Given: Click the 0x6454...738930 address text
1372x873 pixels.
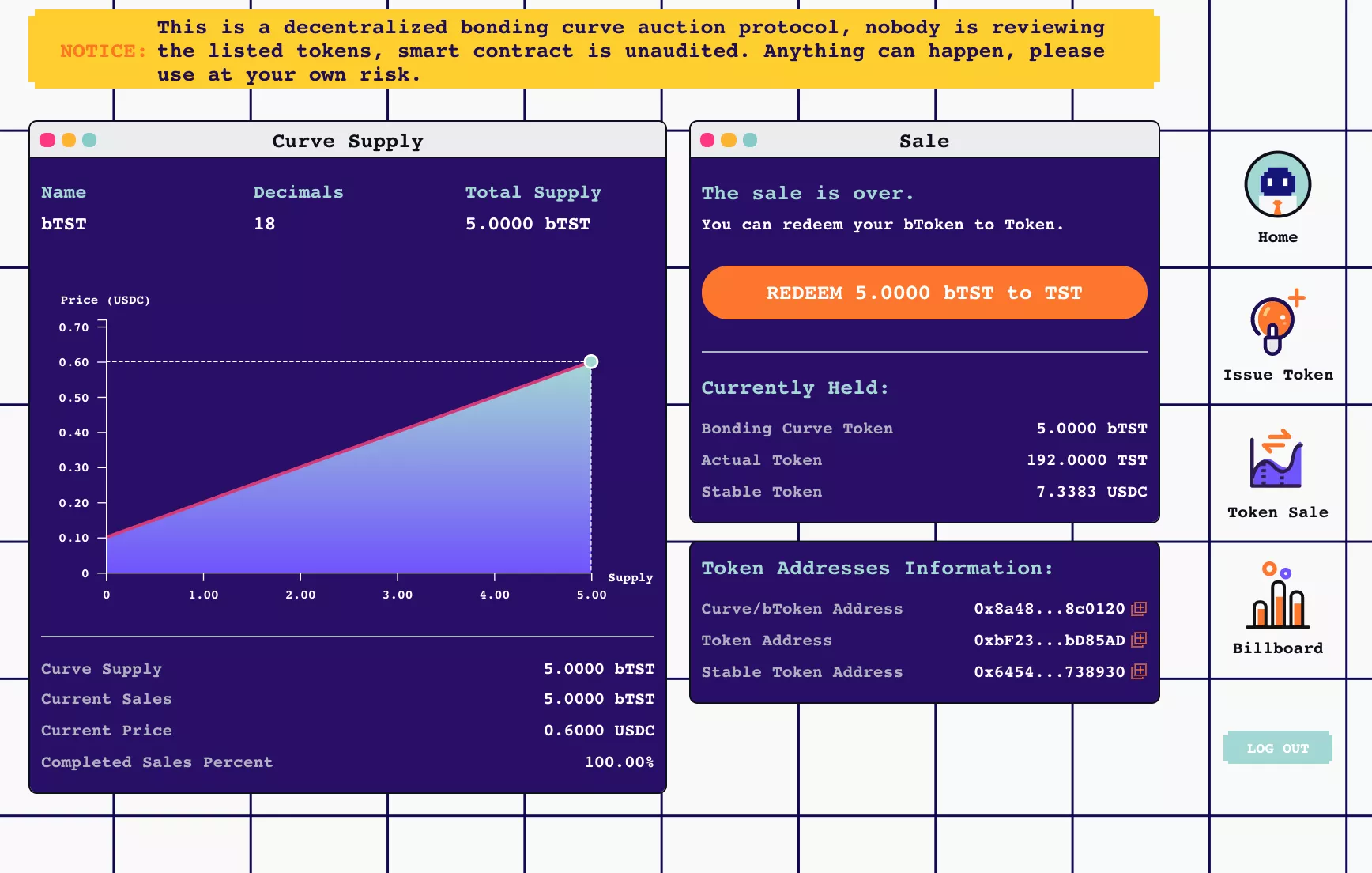Looking at the screenshot, I should 1049,671.
